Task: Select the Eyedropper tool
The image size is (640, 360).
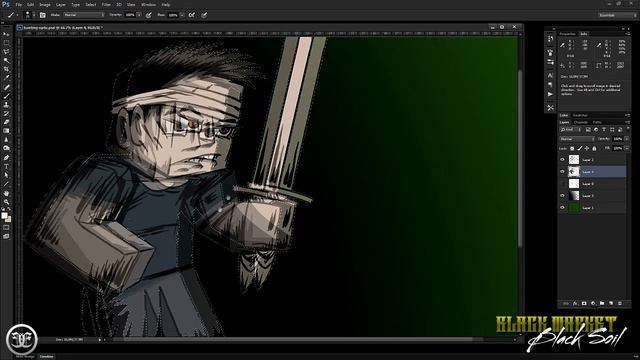Action: click(x=6, y=78)
